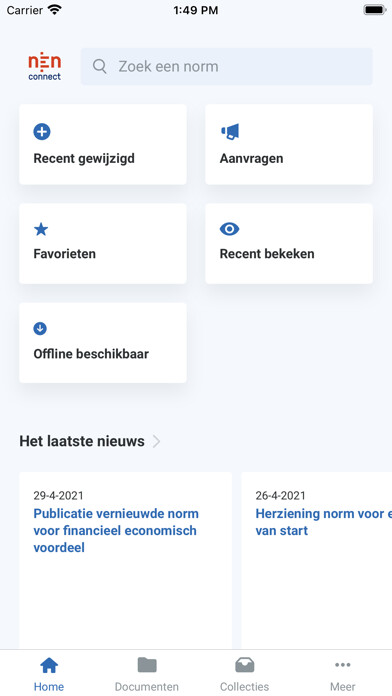
Task: Tap the Collecties inbox tray icon
Action: coord(245,665)
